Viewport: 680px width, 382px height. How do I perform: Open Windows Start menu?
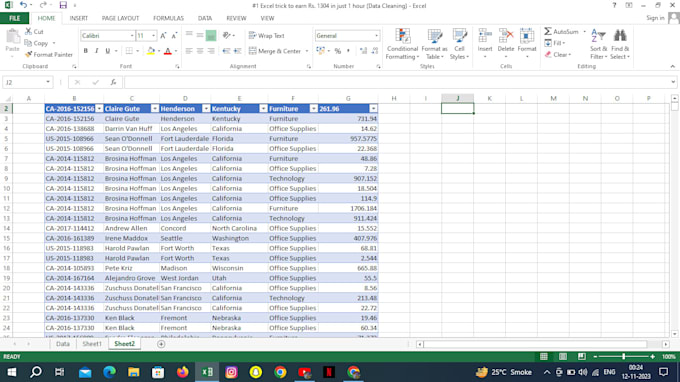click(12, 372)
